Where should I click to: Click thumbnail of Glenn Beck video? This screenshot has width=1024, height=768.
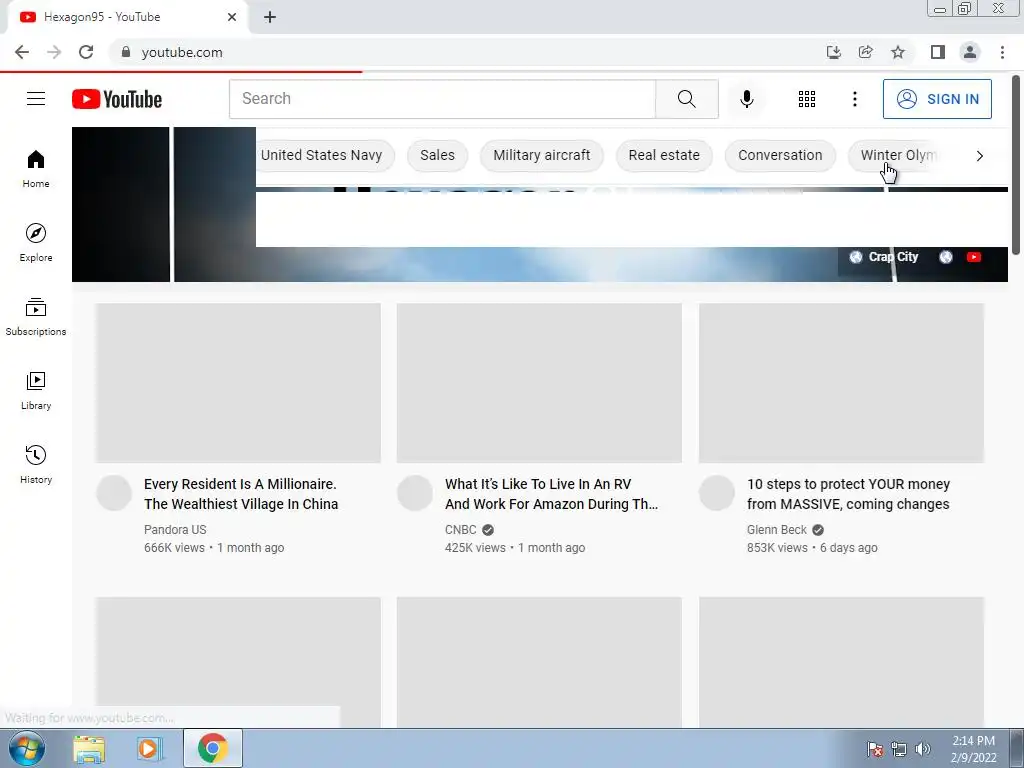(841, 383)
